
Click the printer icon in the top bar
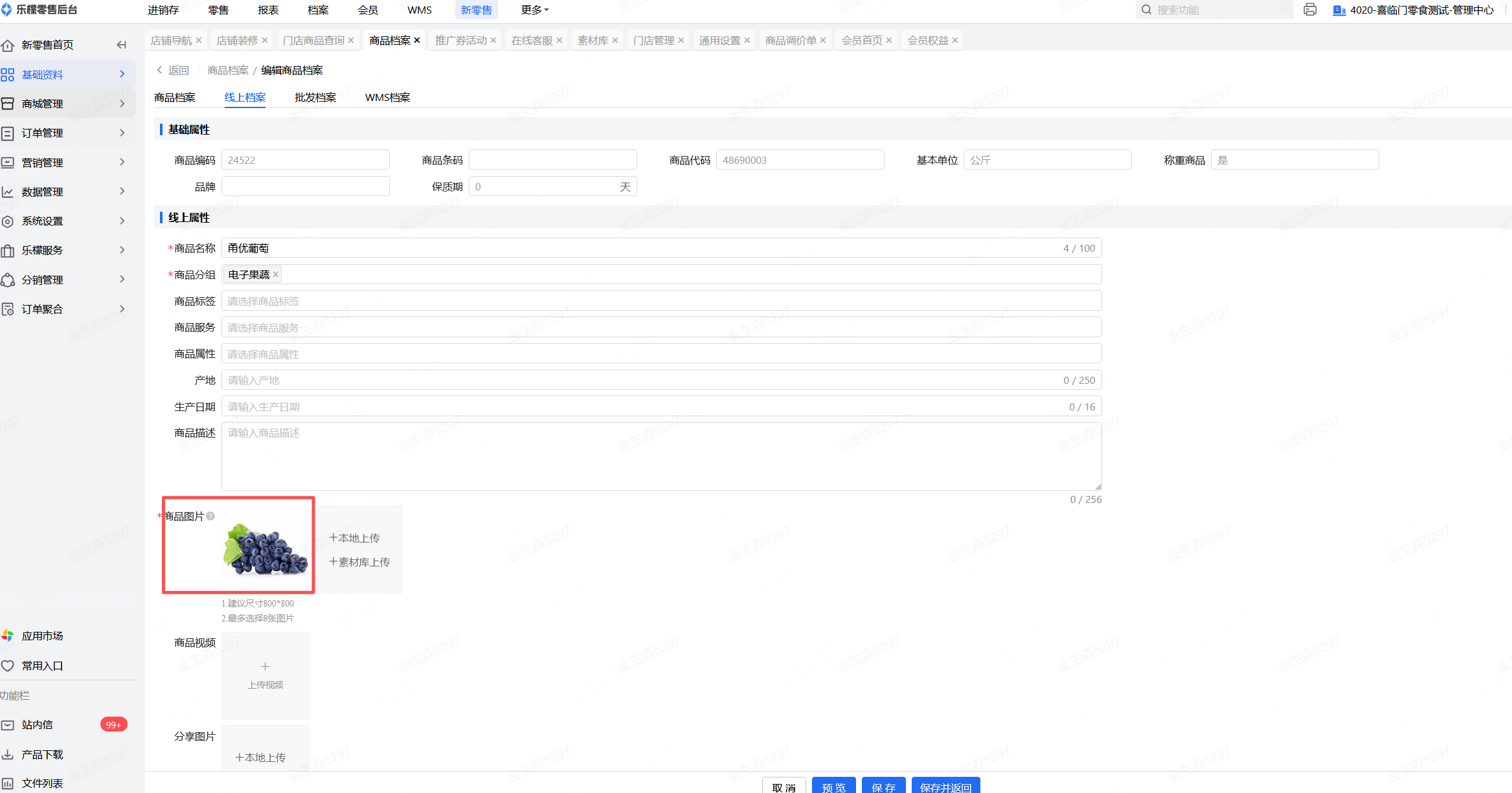1309,10
